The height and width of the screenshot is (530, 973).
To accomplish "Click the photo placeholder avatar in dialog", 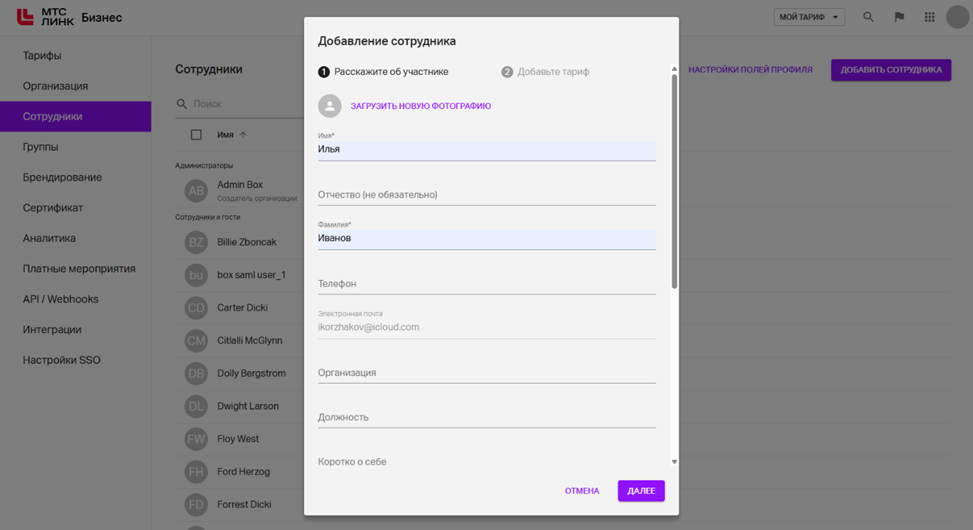I will 329,106.
